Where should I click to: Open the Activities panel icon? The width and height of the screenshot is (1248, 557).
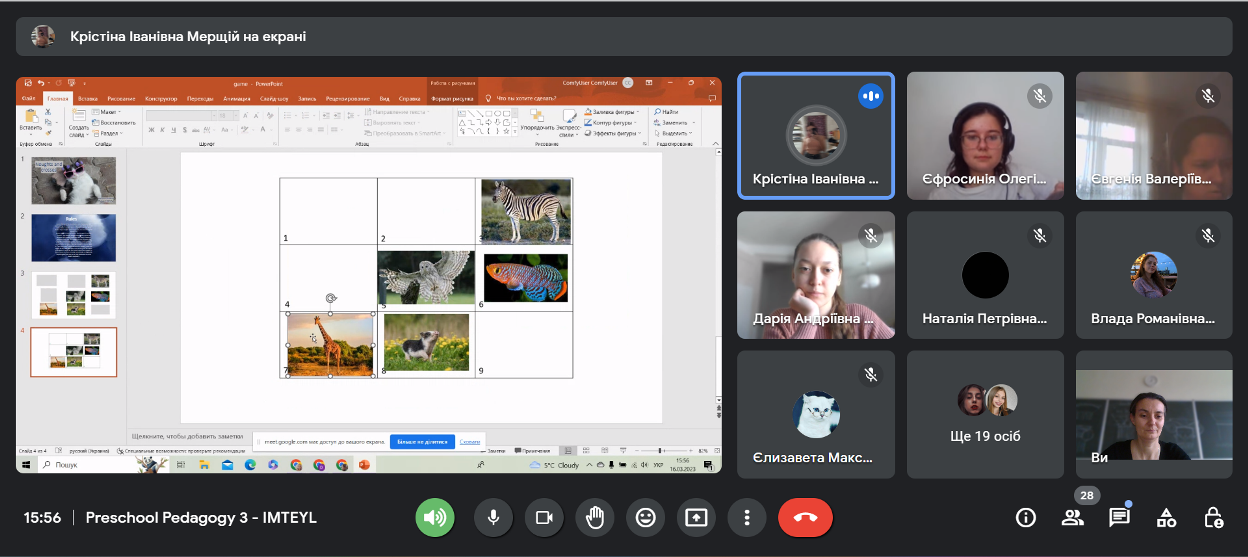[x=1166, y=517]
